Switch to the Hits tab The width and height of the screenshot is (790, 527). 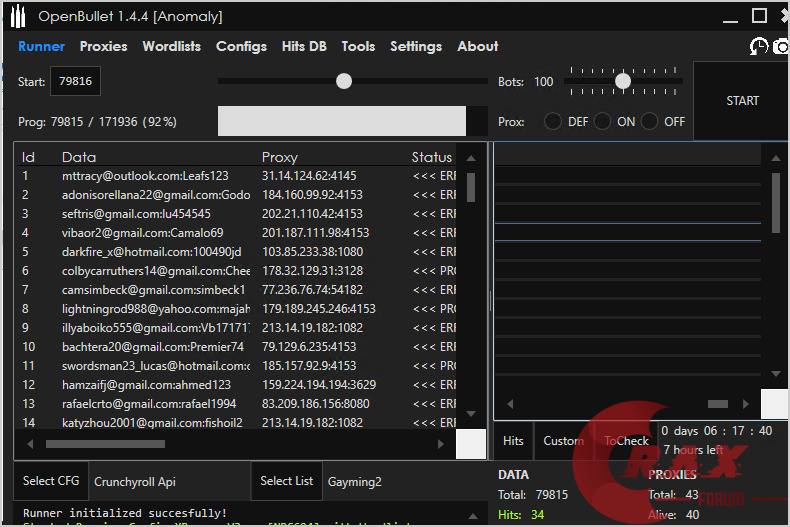pos(513,441)
